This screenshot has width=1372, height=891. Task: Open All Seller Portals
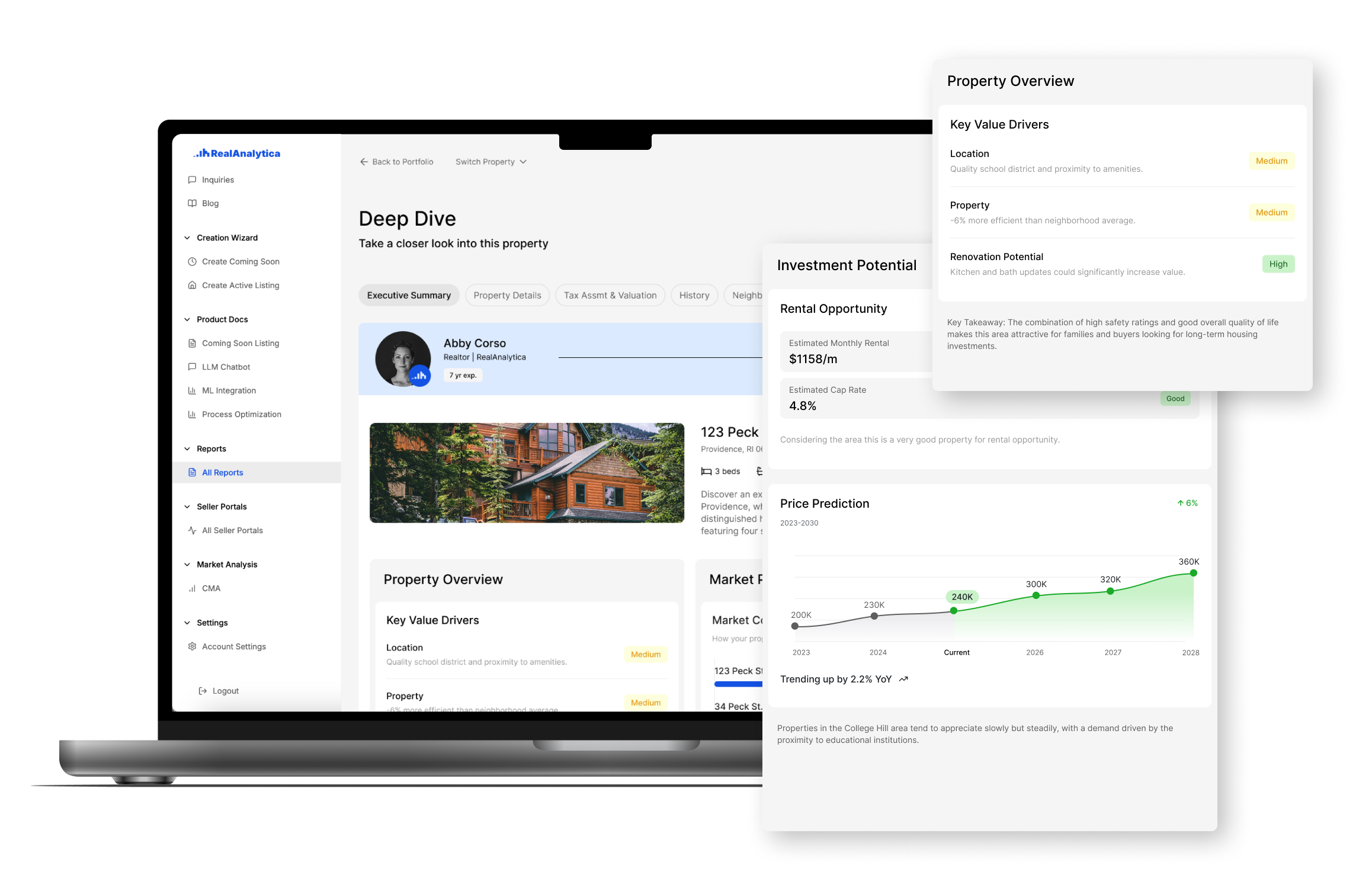point(232,530)
